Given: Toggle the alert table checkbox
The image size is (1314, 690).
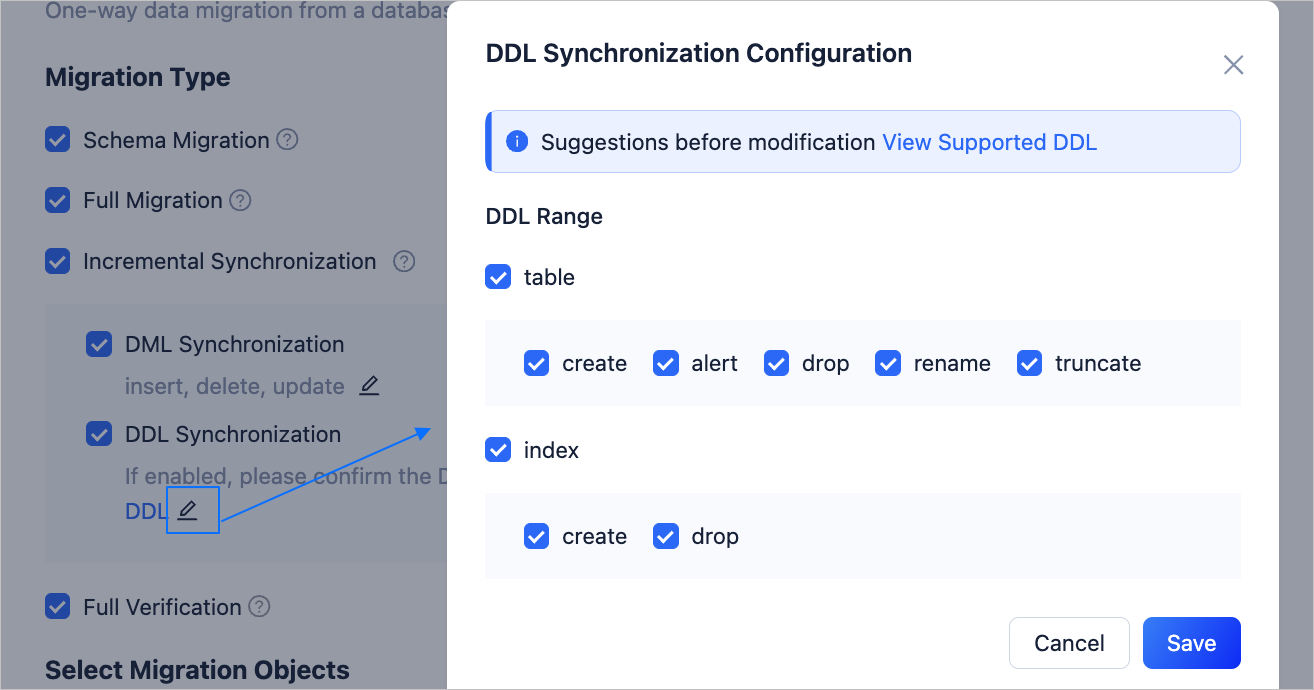Looking at the screenshot, I should click(x=666, y=363).
